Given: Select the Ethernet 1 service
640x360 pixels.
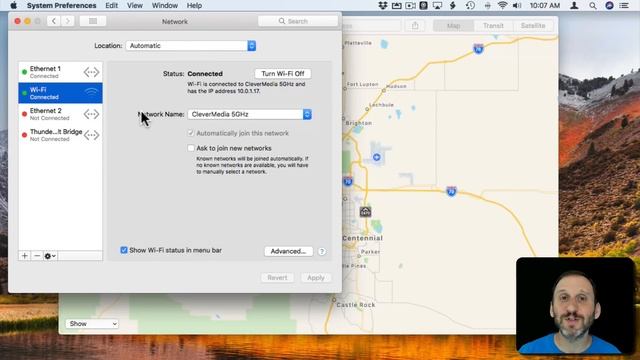Looking at the screenshot, I should click(60, 72).
